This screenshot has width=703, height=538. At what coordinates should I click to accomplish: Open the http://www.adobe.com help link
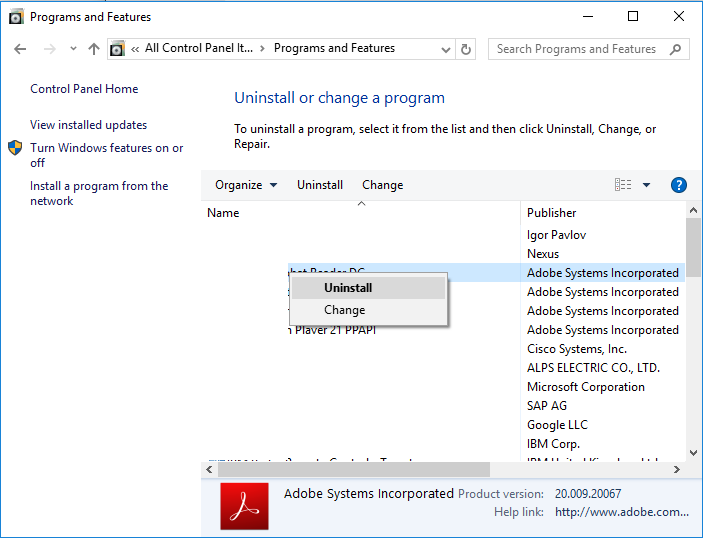coord(621,512)
